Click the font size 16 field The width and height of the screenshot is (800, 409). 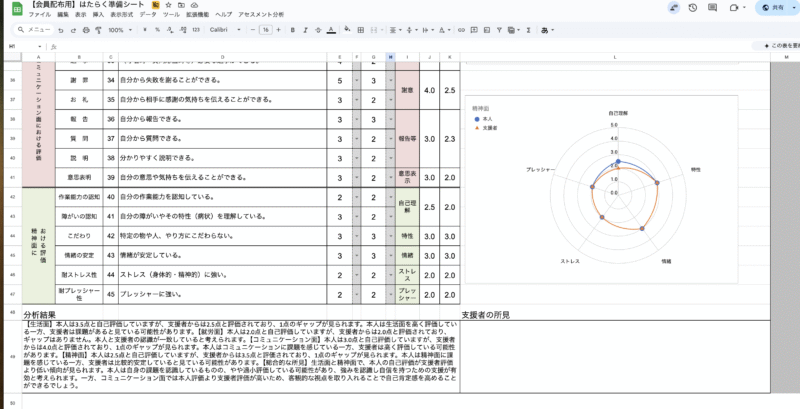(x=266, y=30)
